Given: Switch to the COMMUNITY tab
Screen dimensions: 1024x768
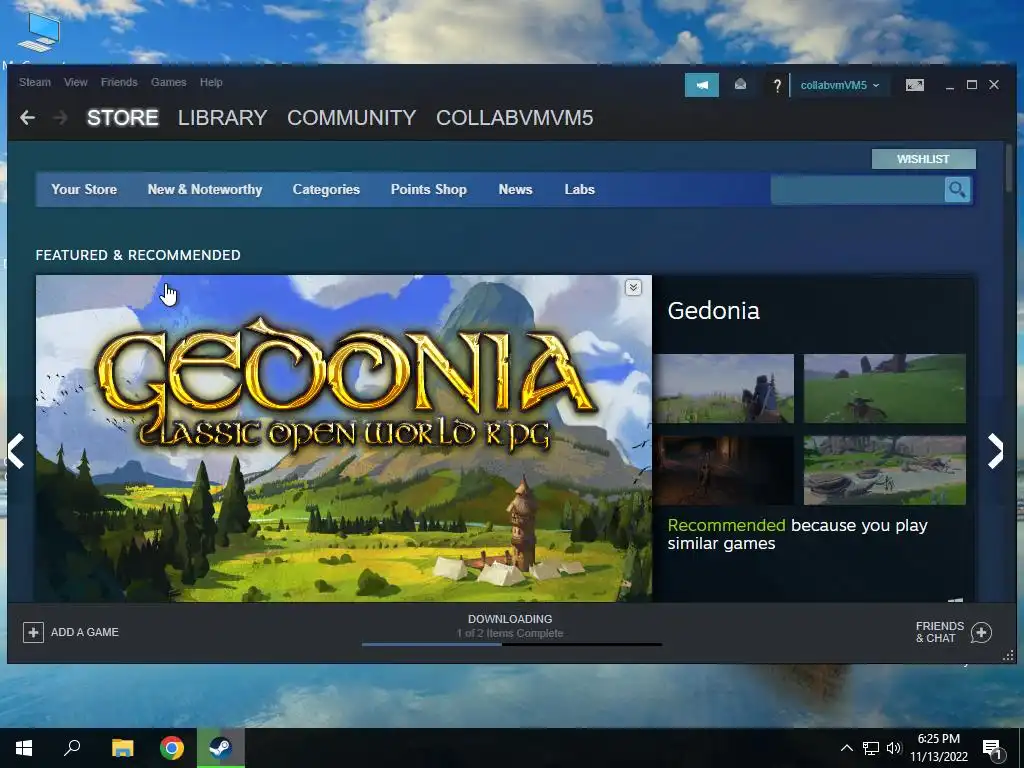Looking at the screenshot, I should tap(351, 118).
